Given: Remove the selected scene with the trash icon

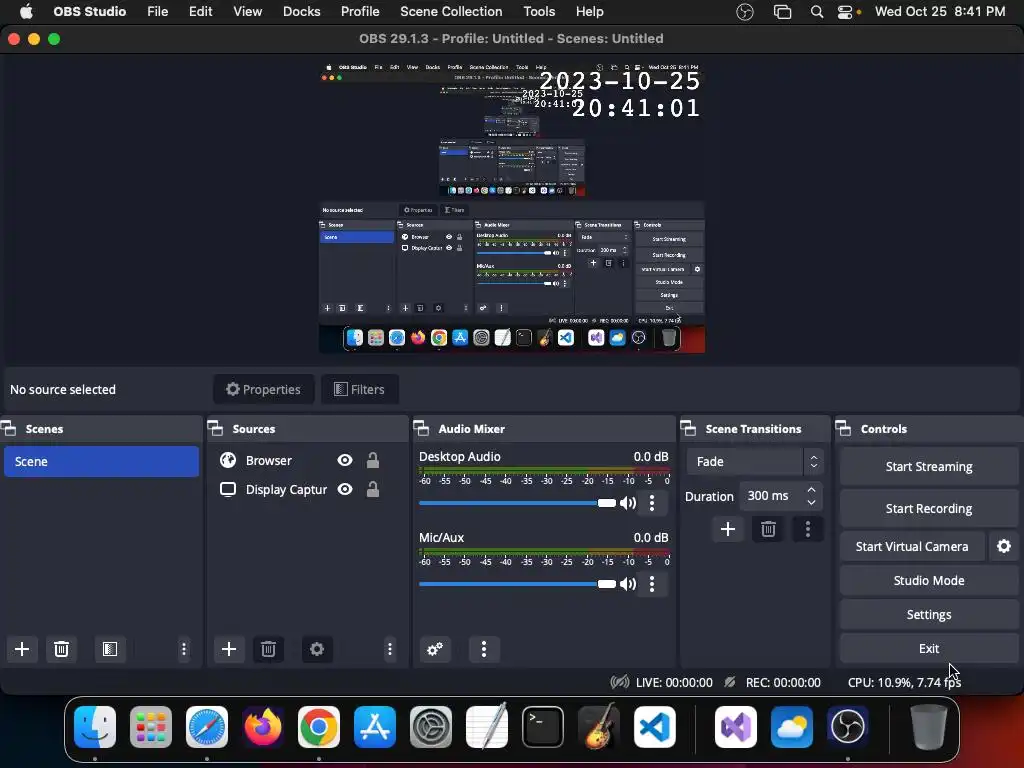Looking at the screenshot, I should click(61, 649).
